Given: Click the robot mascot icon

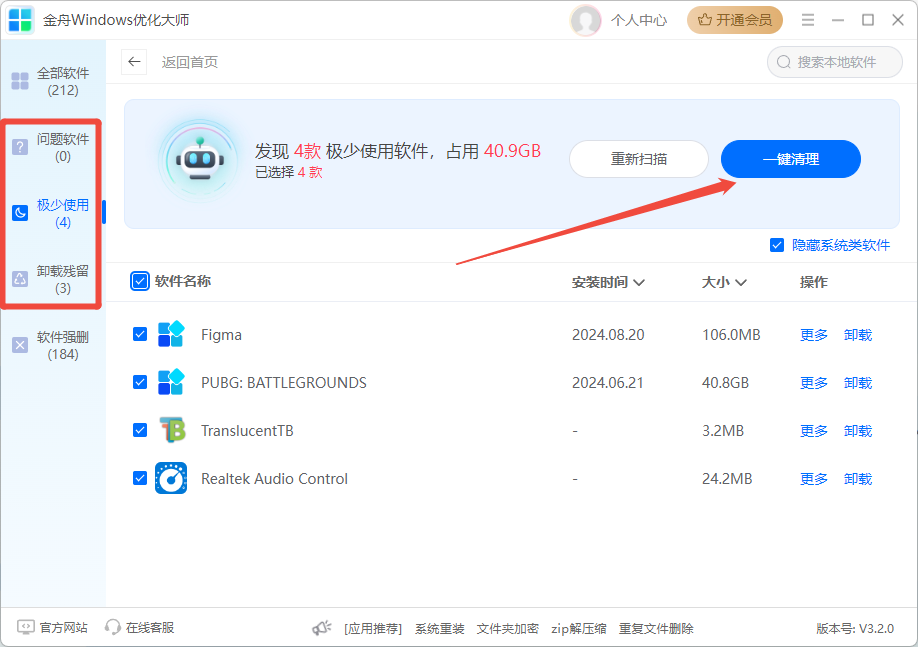Looking at the screenshot, I should click(200, 160).
